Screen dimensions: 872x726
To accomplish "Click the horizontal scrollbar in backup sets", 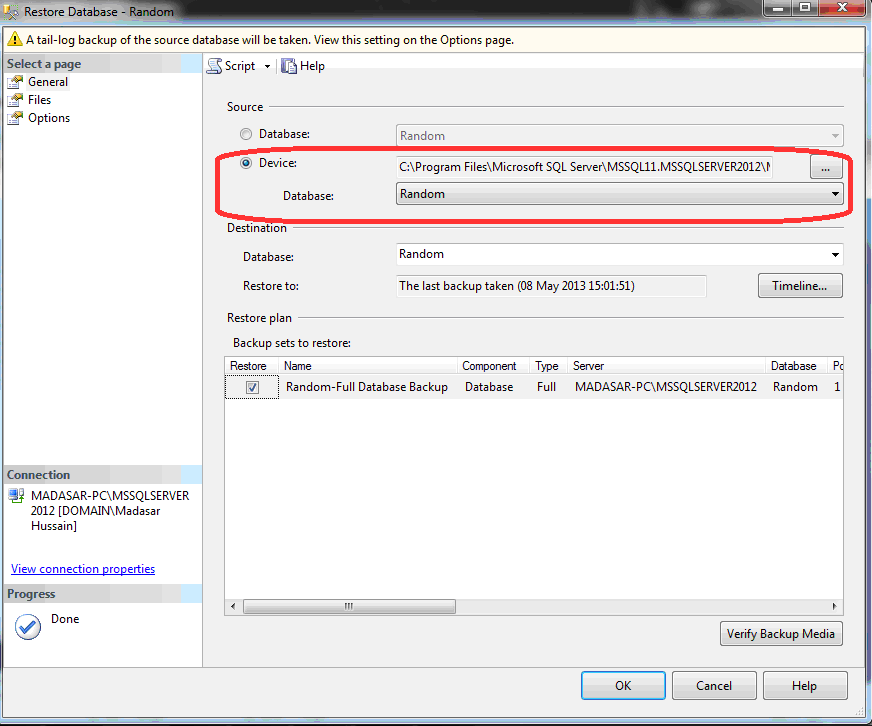I will click(x=350, y=606).
